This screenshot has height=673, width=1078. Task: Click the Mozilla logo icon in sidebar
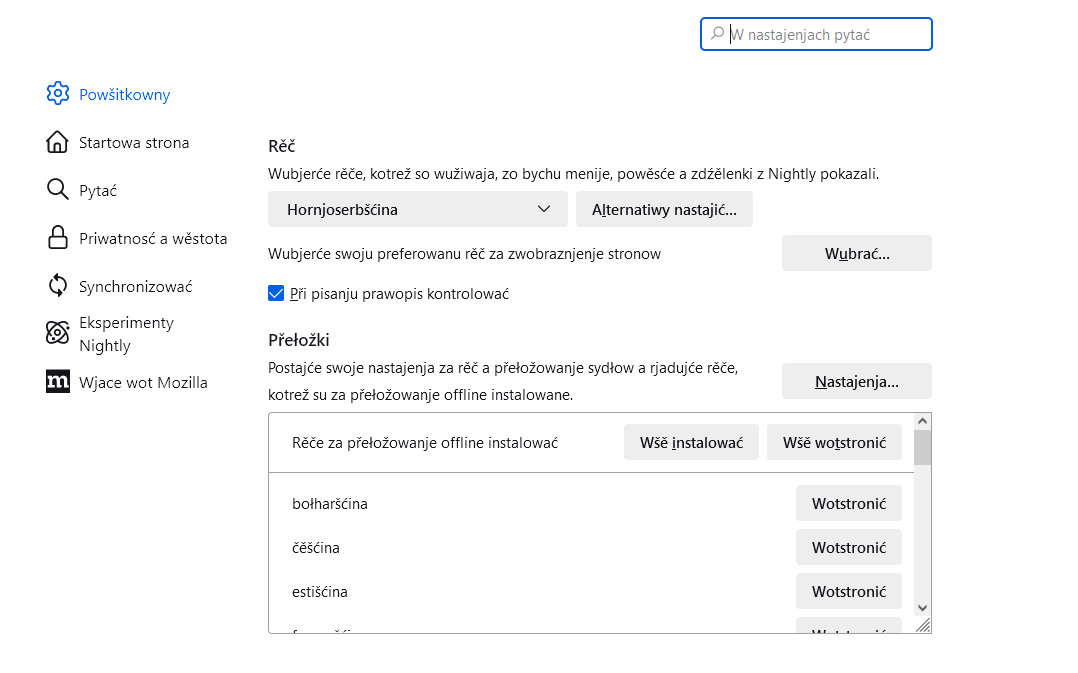[58, 382]
